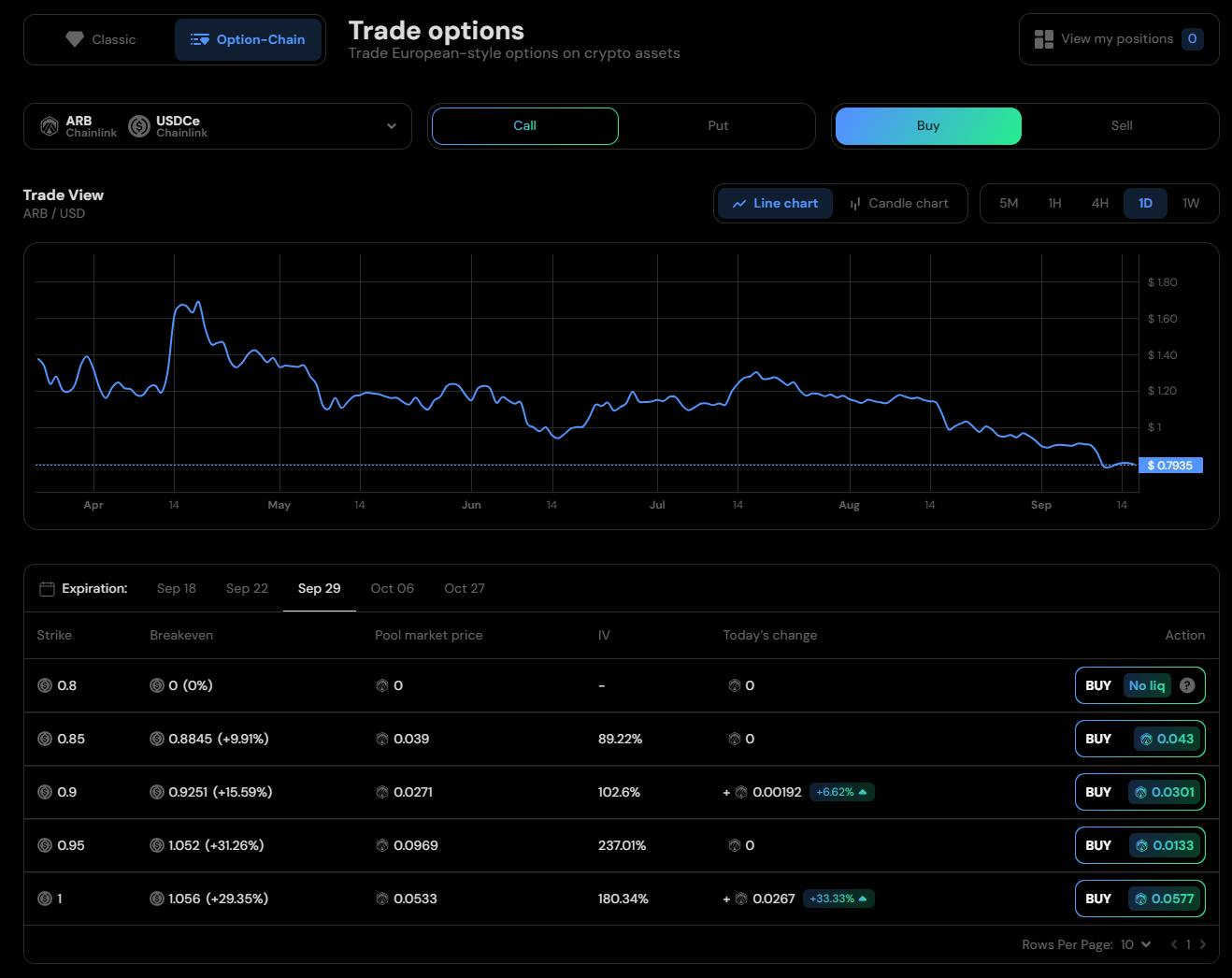Click the View my positions grid icon
The height and width of the screenshot is (978, 1232).
1044,39
